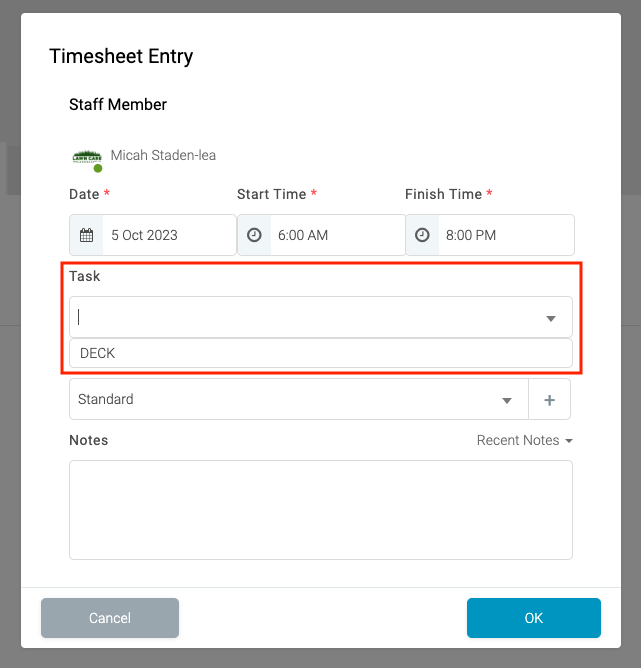Viewport: 641px width, 668px height.
Task: Click the Timesheet Entry dialog title
Action: click(121, 56)
